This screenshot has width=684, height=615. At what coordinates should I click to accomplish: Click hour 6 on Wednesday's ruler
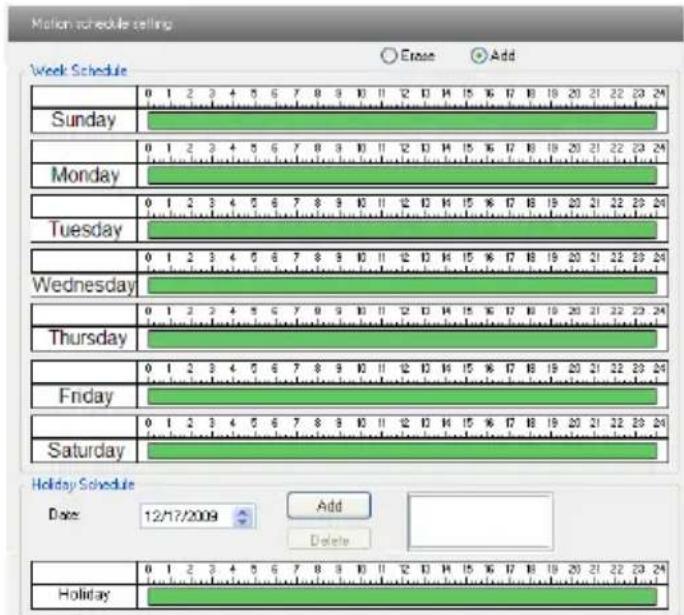[x=274, y=257]
